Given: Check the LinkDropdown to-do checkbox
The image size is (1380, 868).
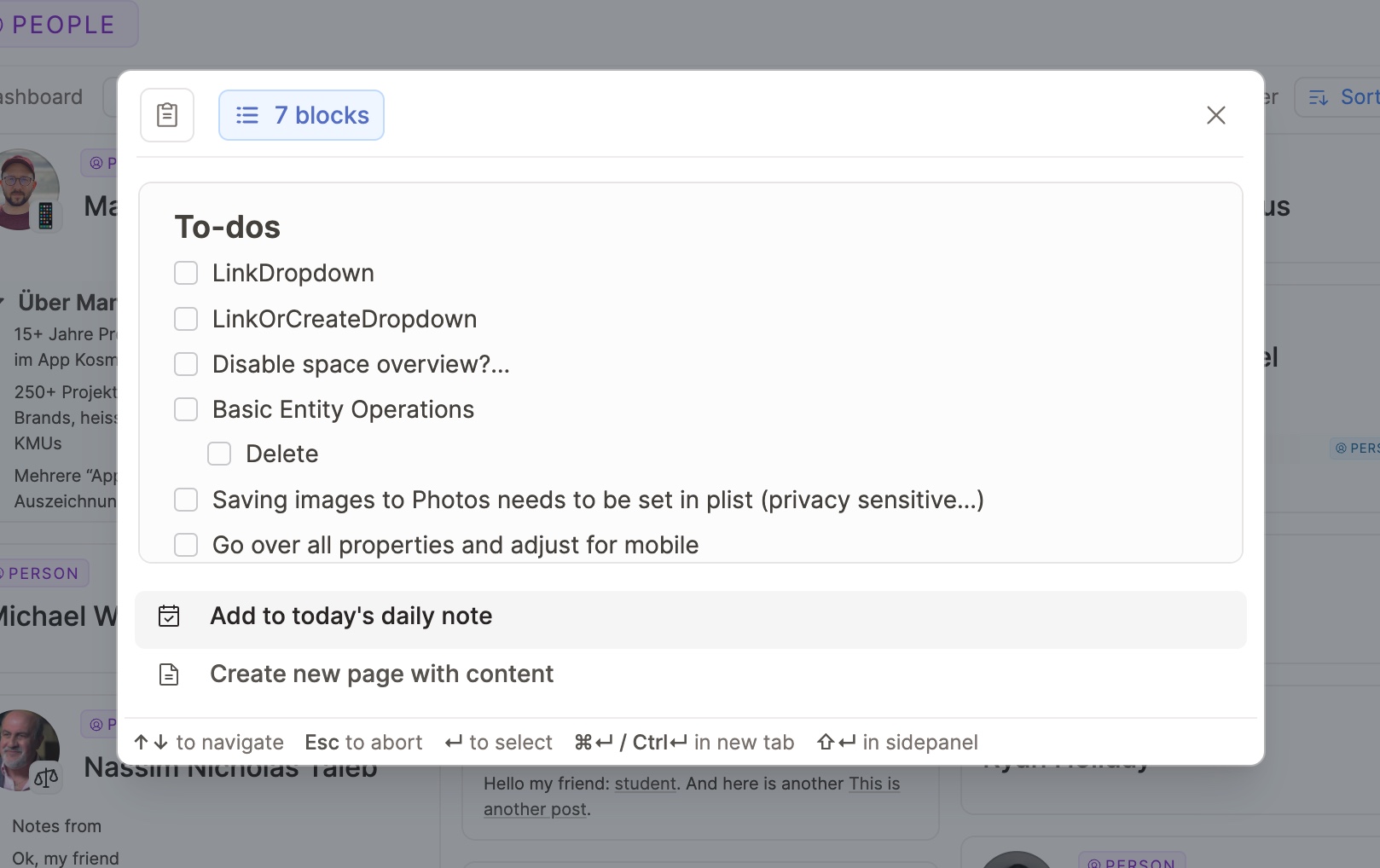Looking at the screenshot, I should 186,273.
